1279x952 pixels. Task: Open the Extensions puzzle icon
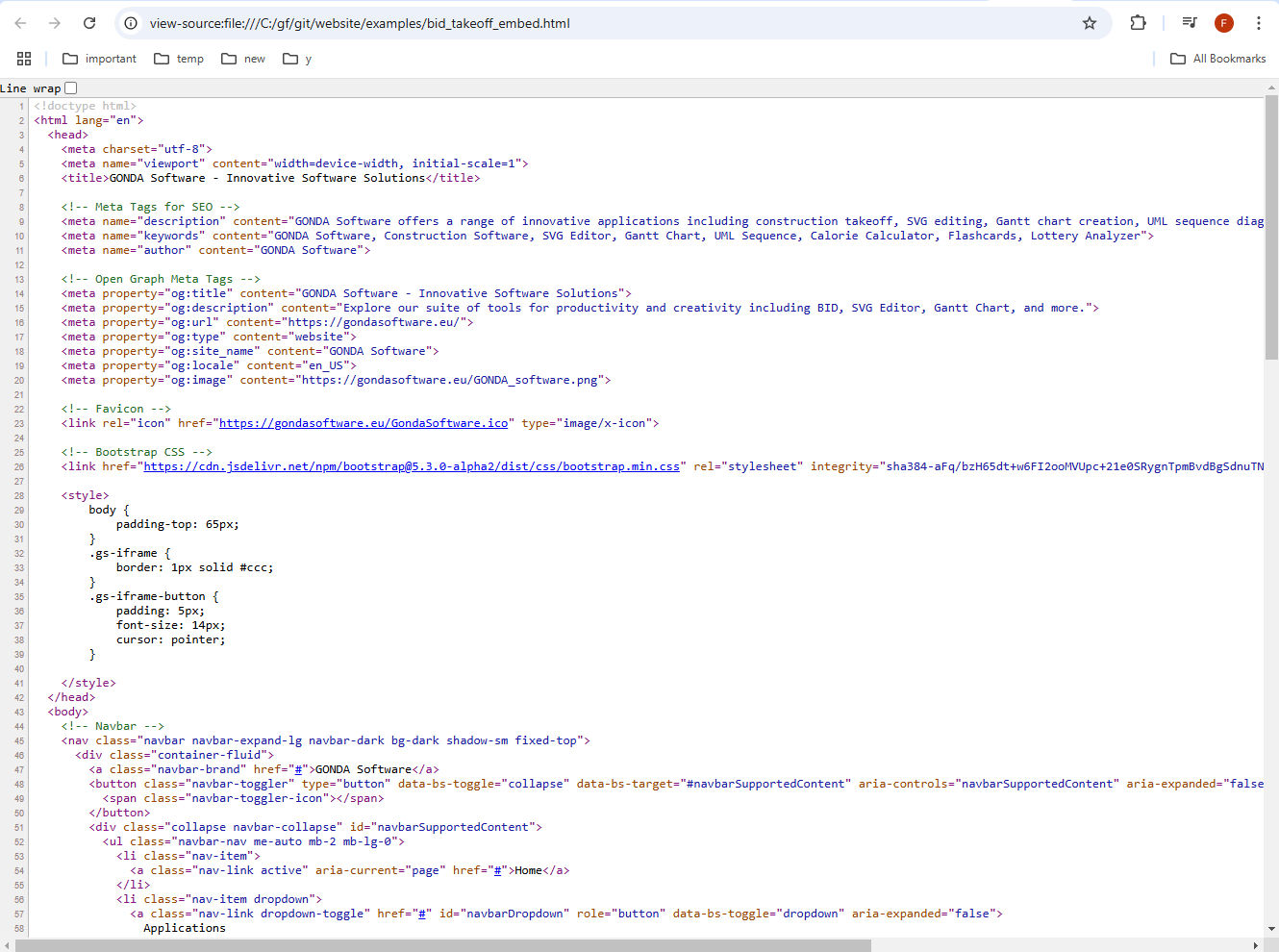click(1139, 23)
